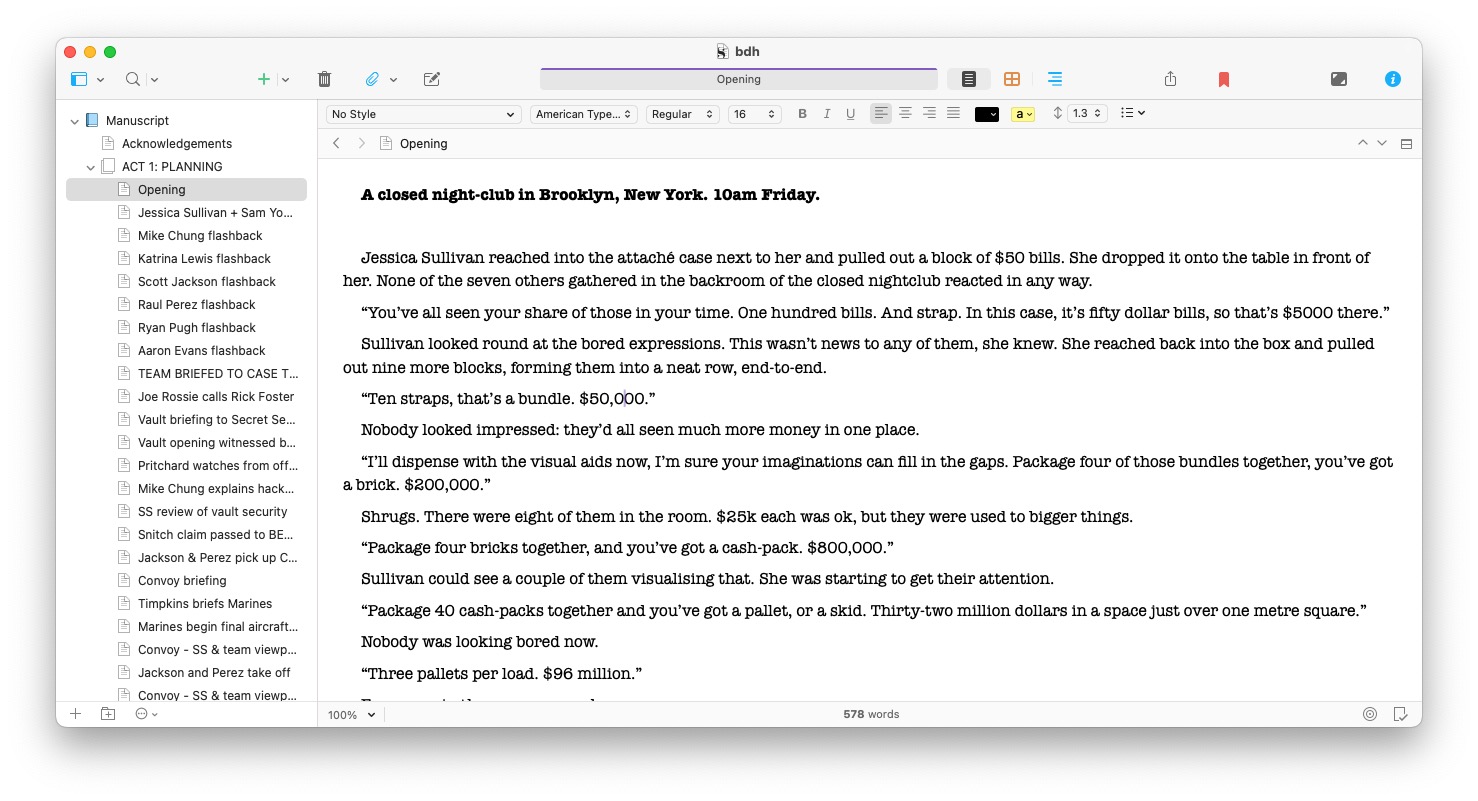Select Acknowledgements in the binder
Viewport: 1478px width, 801px height.
point(177,144)
